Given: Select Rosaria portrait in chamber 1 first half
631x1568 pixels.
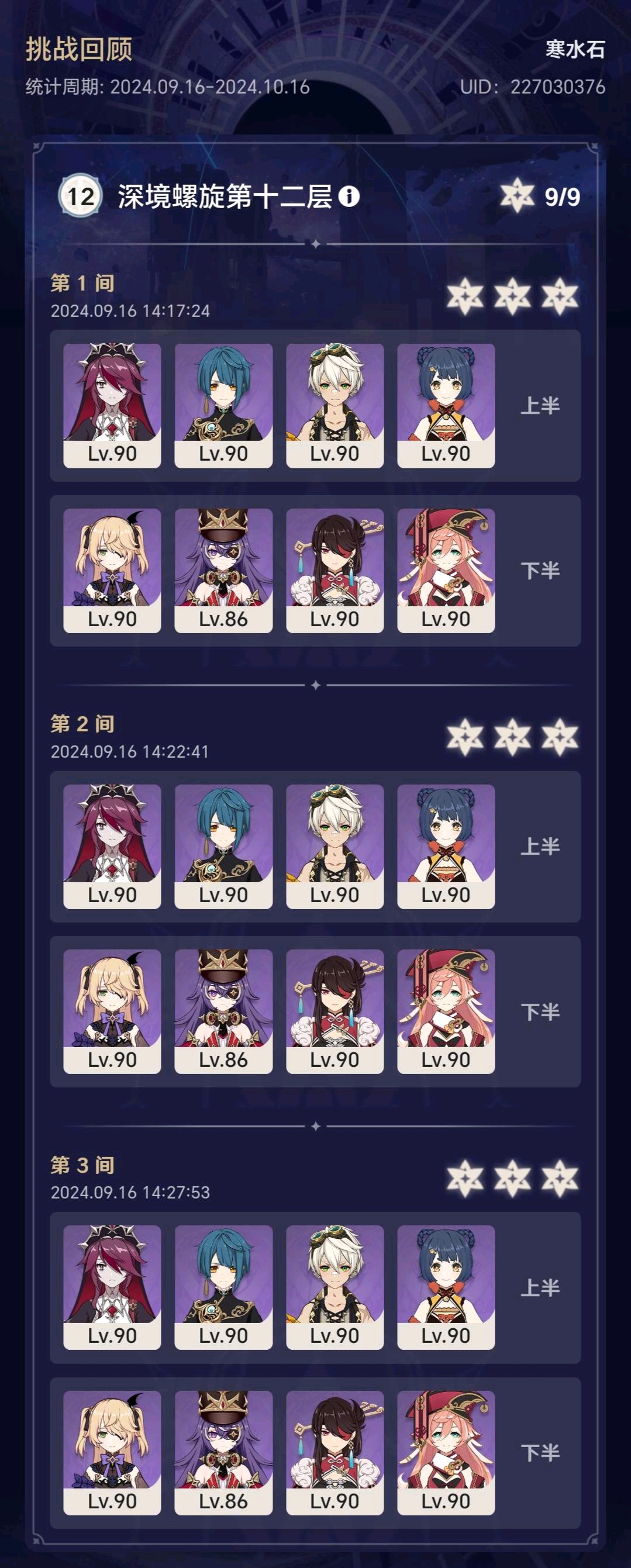Looking at the screenshot, I should (x=112, y=405).
